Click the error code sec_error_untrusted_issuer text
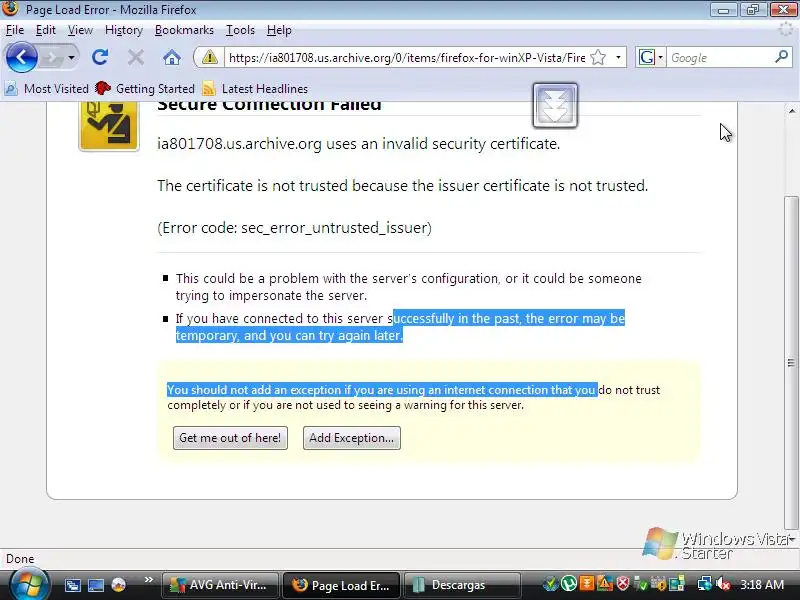 click(x=294, y=228)
